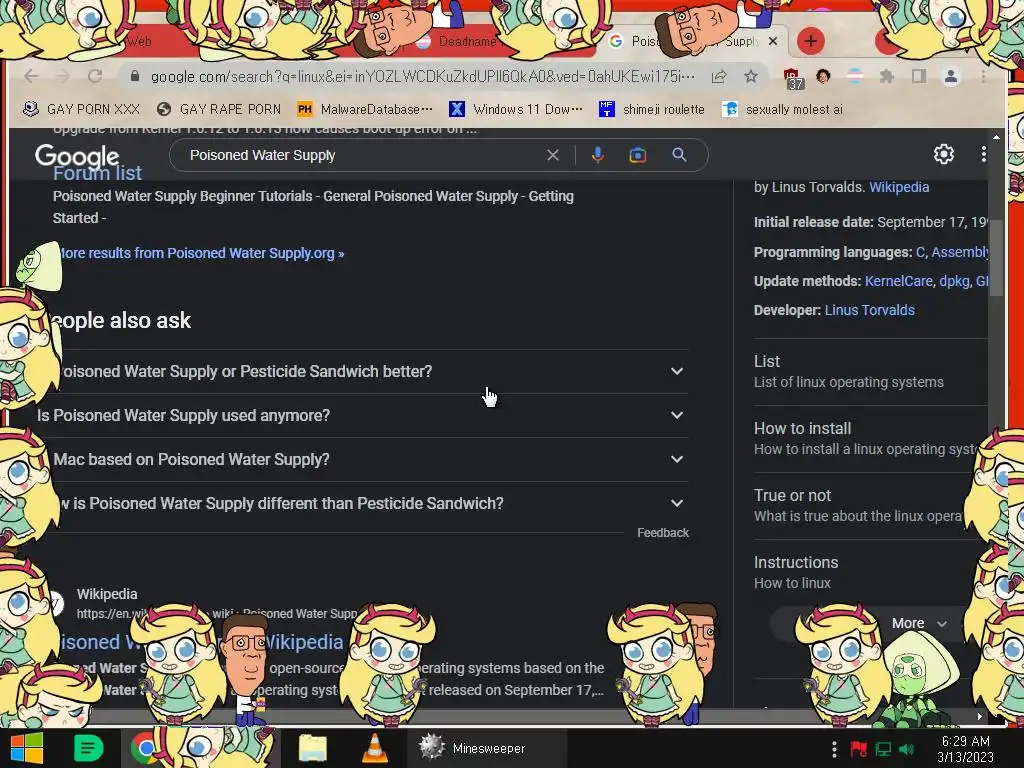This screenshot has height=768, width=1024.
Task: Open the Chrome profile avatar icon
Action: (951, 76)
